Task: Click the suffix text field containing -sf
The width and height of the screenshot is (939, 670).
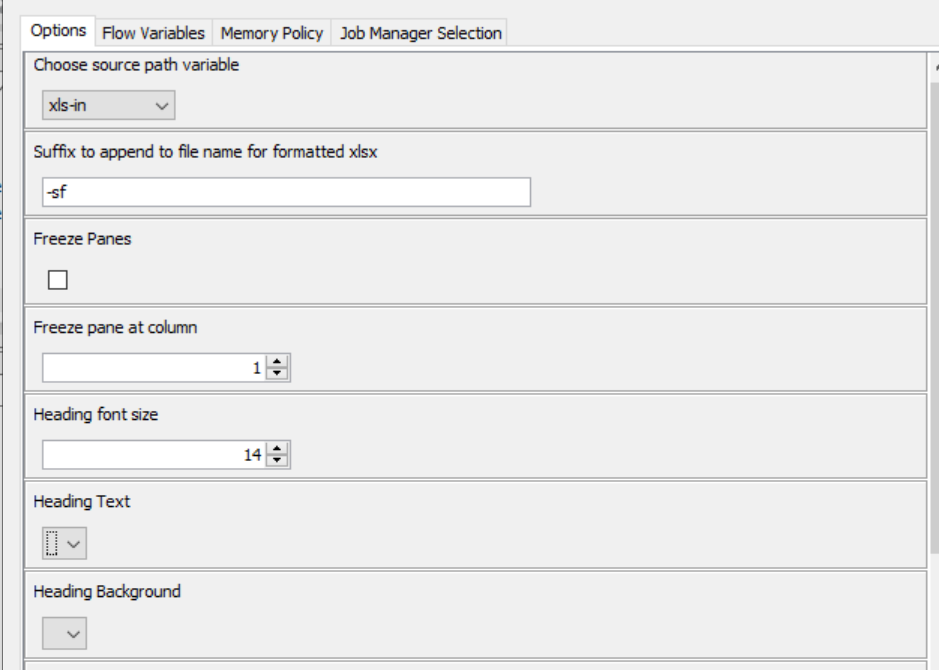Action: pyautogui.click(x=286, y=192)
